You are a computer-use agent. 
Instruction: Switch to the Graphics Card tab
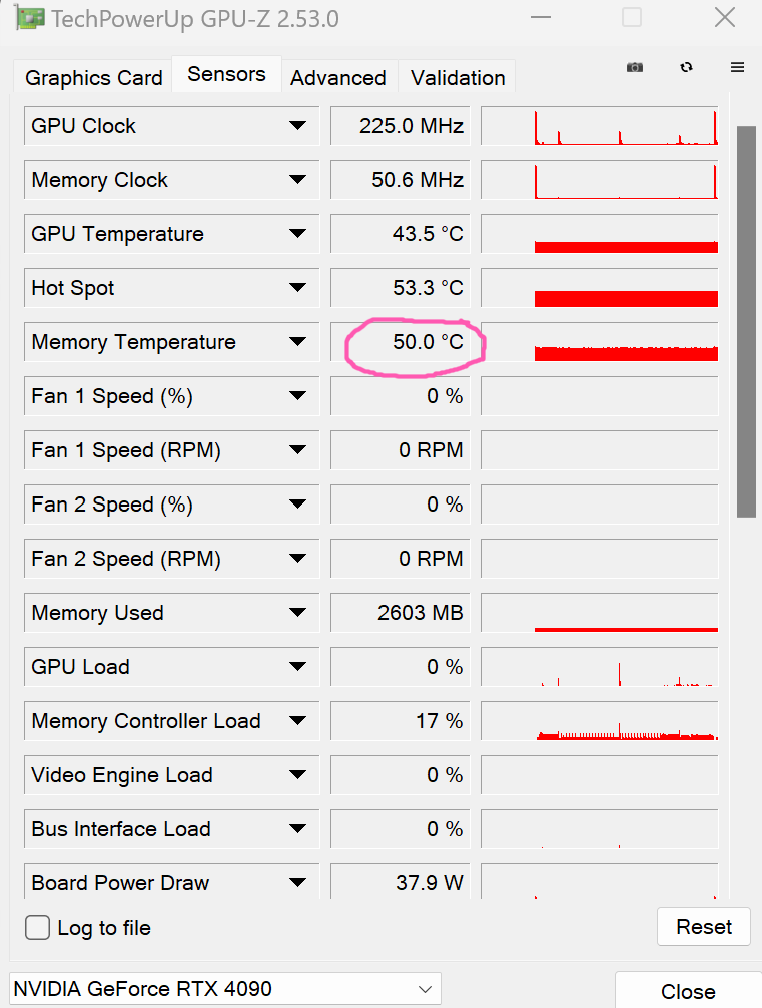tap(93, 78)
